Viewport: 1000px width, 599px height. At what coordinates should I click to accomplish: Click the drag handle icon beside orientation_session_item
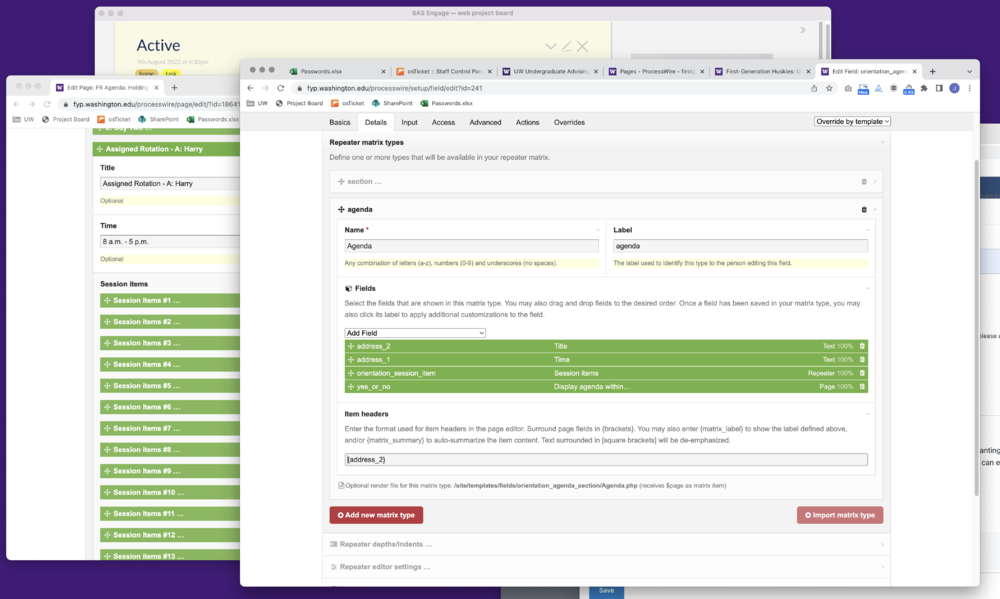pyautogui.click(x=351, y=373)
